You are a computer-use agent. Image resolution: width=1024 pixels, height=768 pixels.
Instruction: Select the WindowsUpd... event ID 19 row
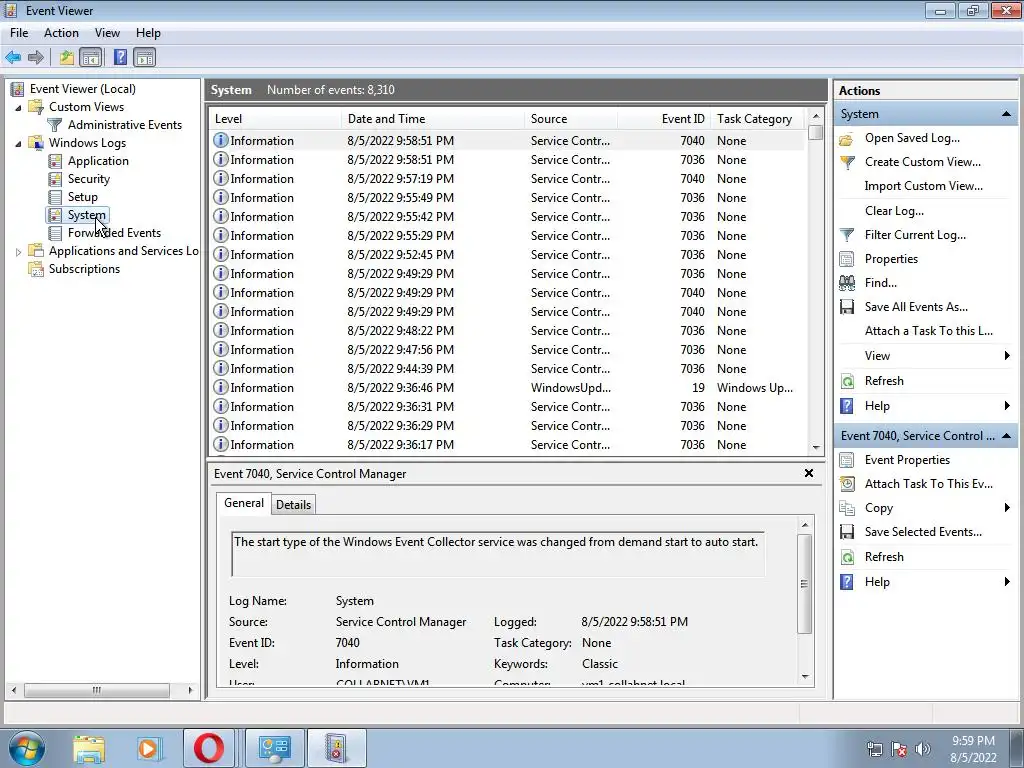[x=507, y=388]
